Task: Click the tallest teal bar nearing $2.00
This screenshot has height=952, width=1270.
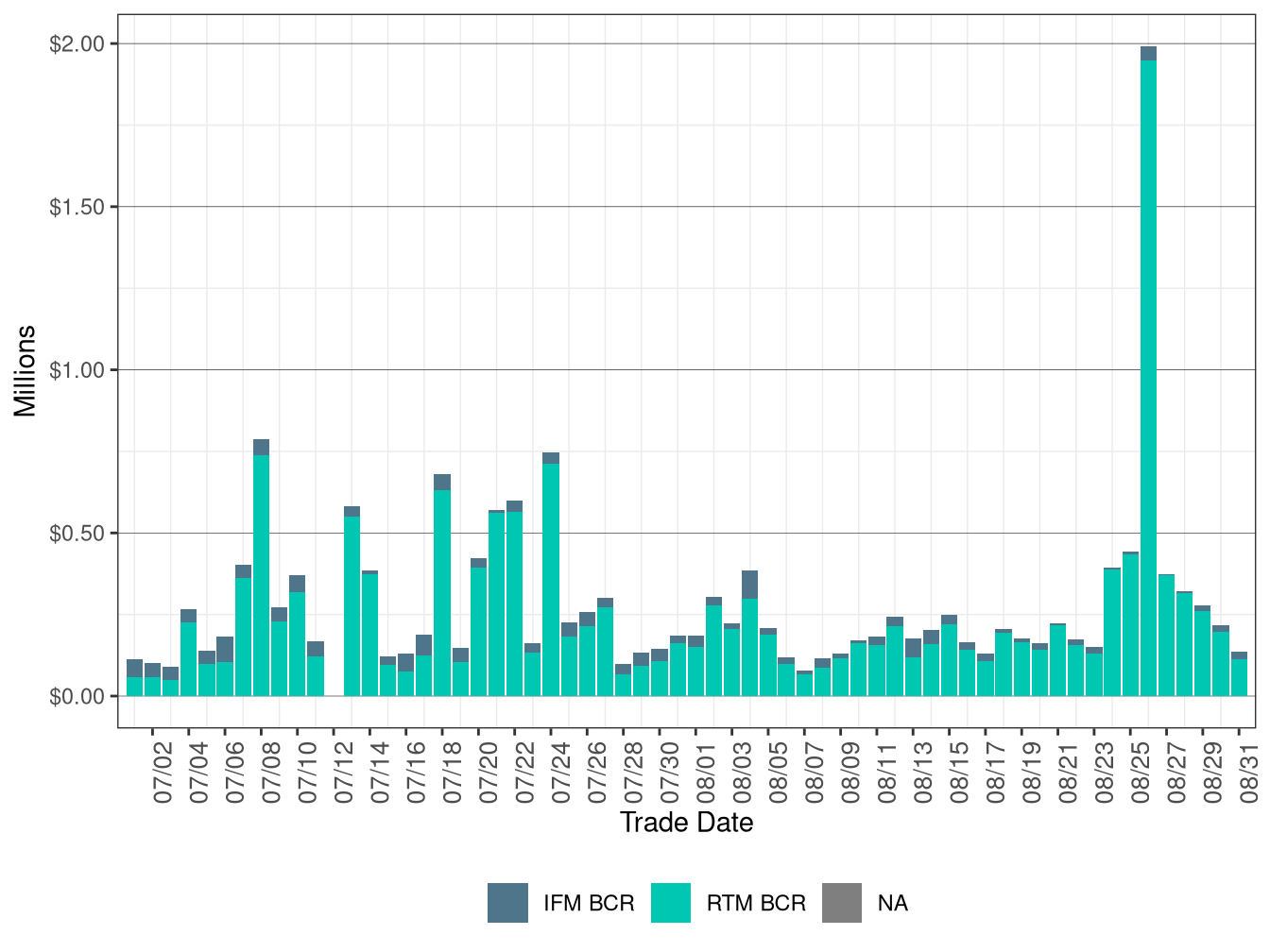Action: (x=1149, y=378)
